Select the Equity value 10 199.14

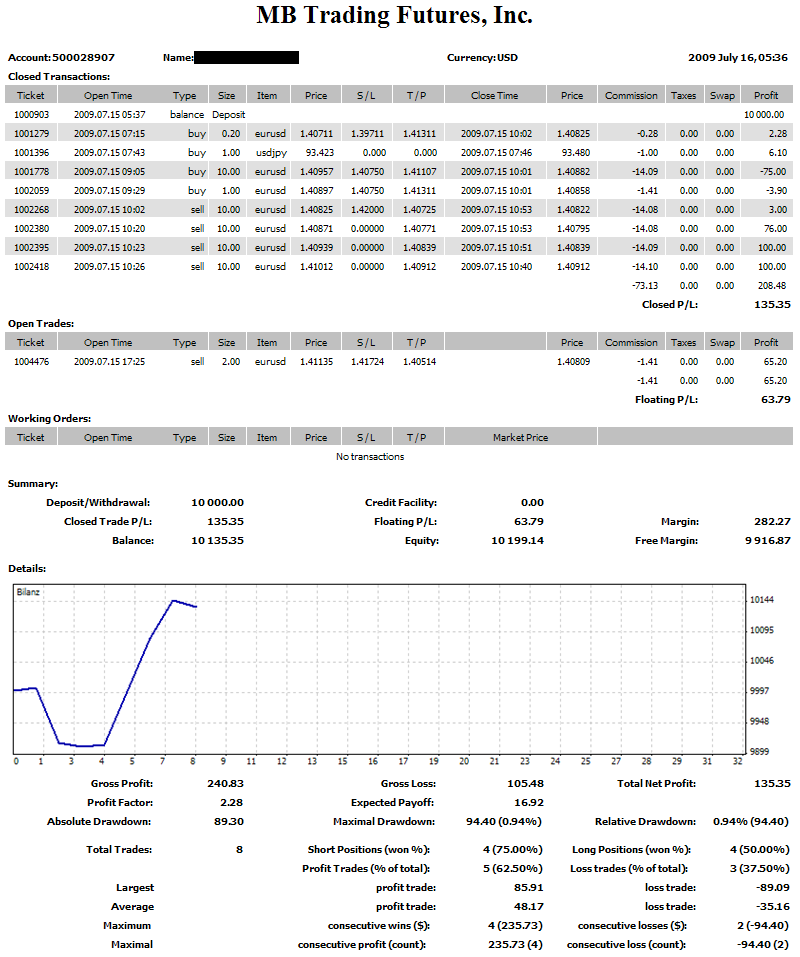(518, 540)
